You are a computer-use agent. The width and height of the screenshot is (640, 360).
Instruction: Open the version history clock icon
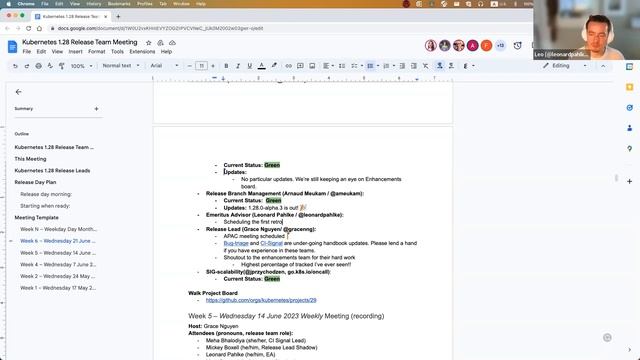click(x=518, y=45)
